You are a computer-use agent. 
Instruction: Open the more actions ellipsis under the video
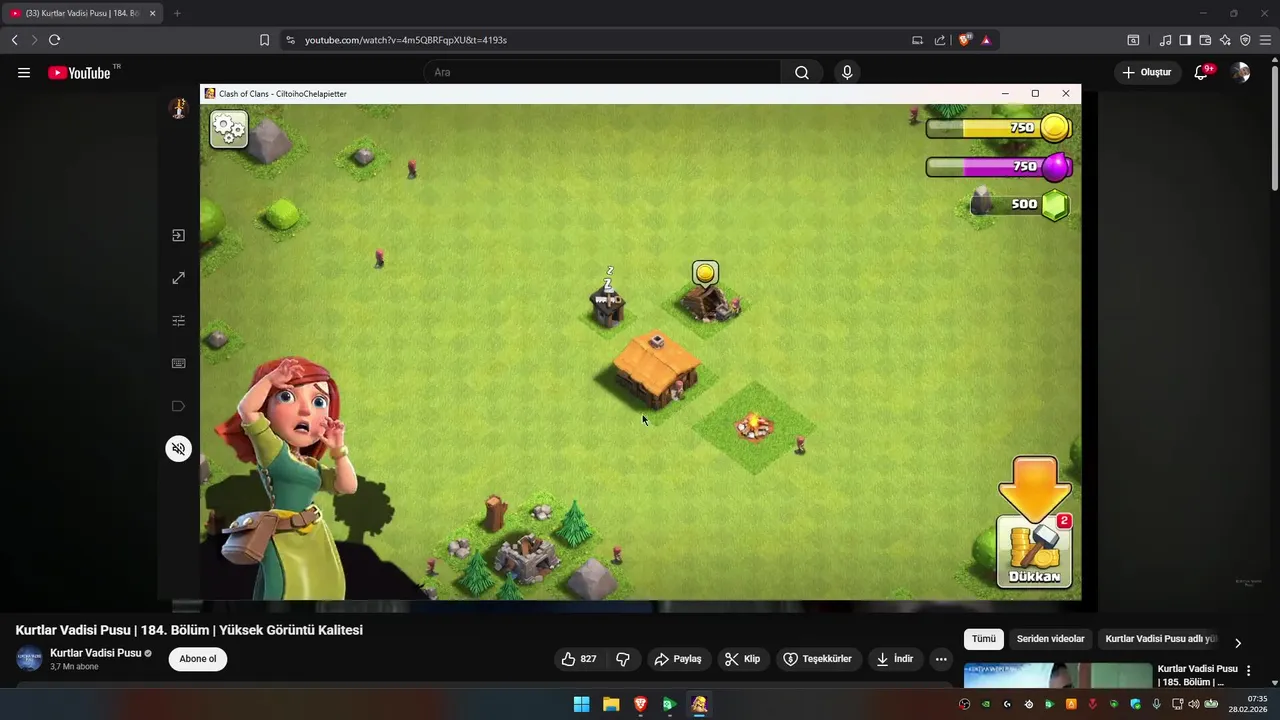pyautogui.click(x=941, y=659)
